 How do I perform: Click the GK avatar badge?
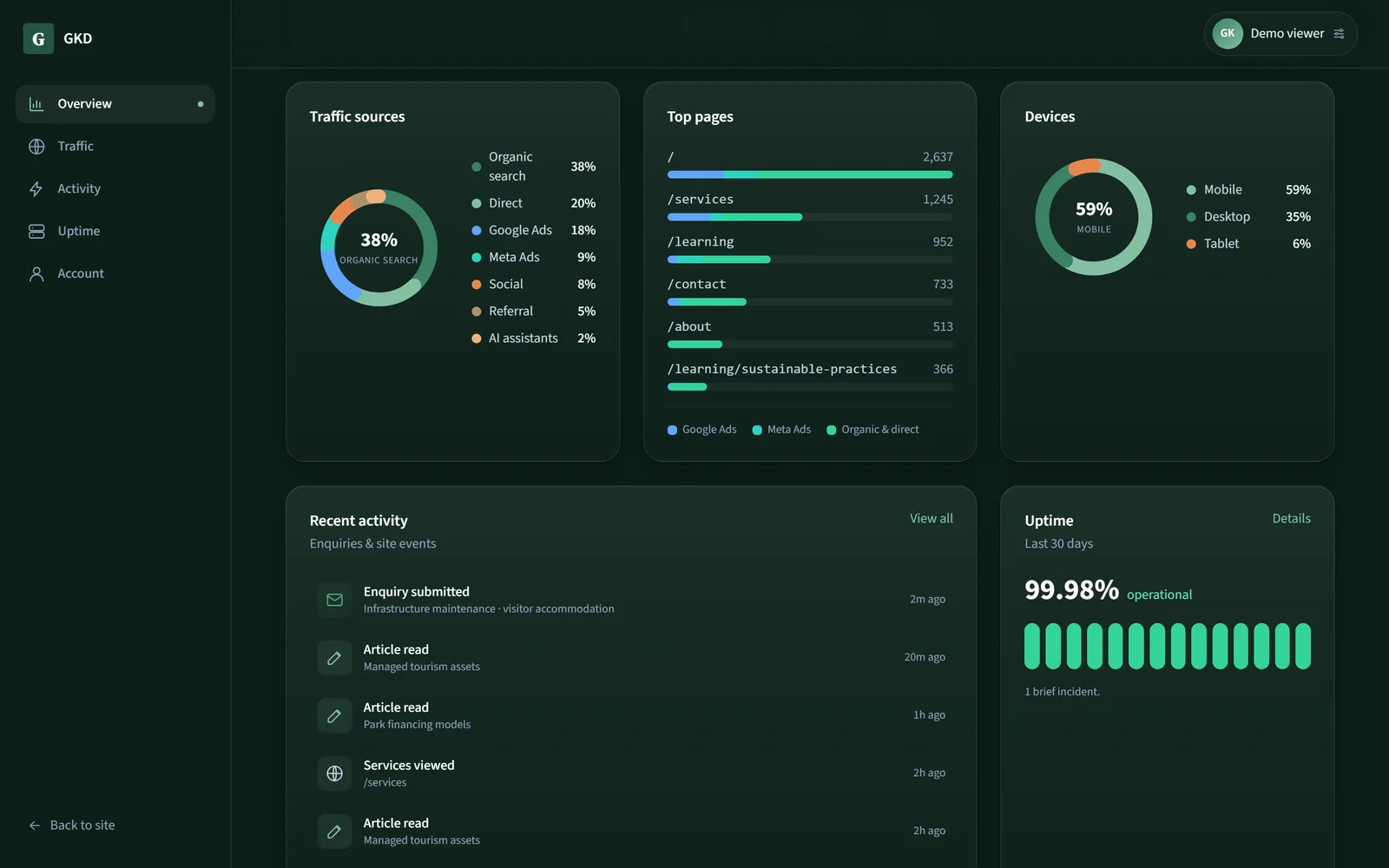1228,34
